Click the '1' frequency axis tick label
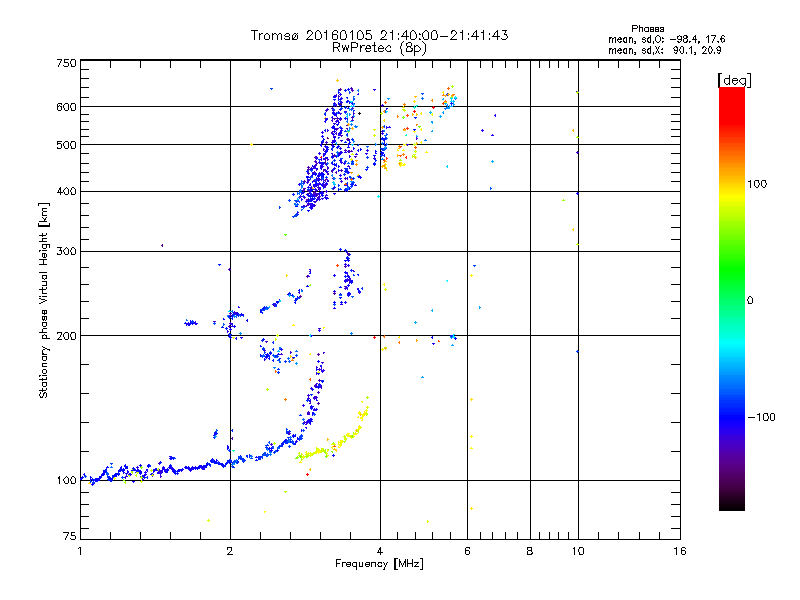800x600 pixels. [x=80, y=551]
